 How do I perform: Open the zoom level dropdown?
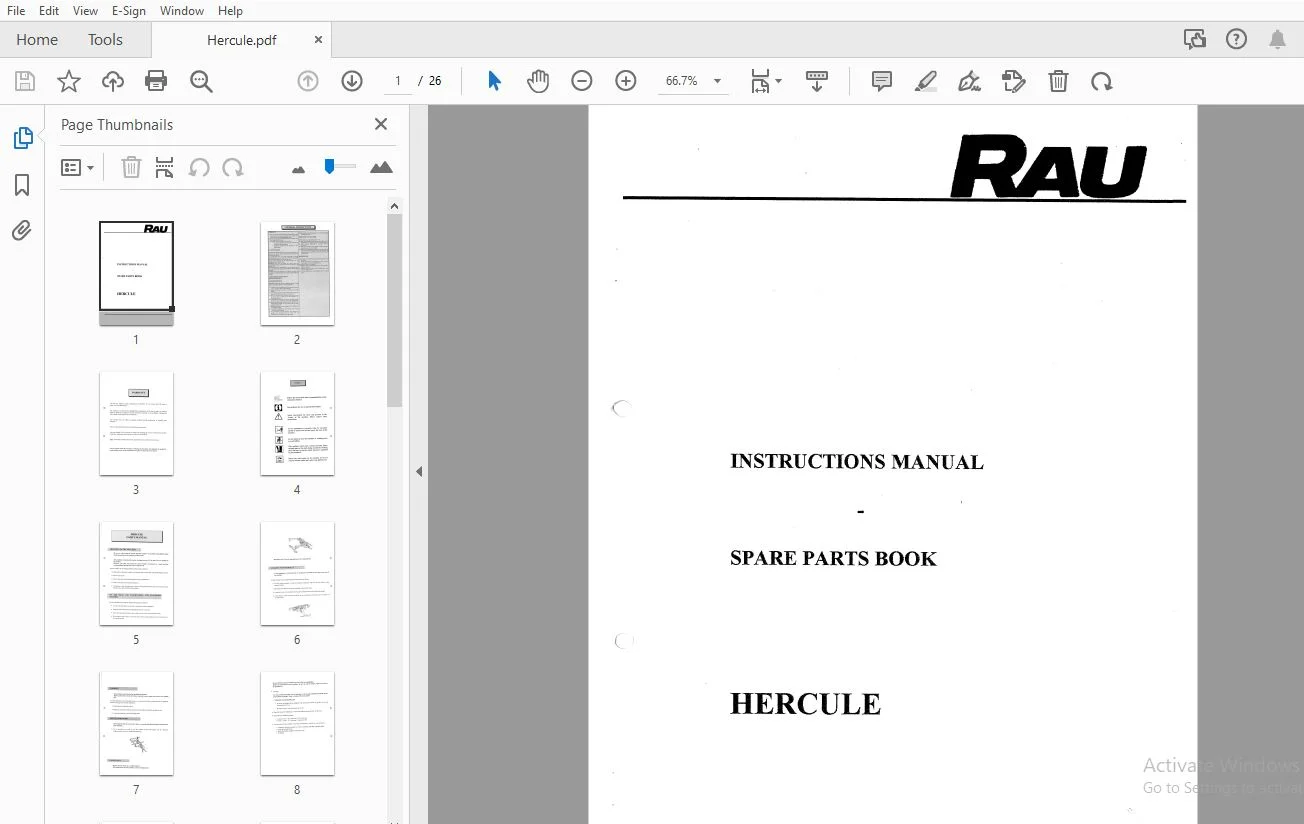point(717,81)
